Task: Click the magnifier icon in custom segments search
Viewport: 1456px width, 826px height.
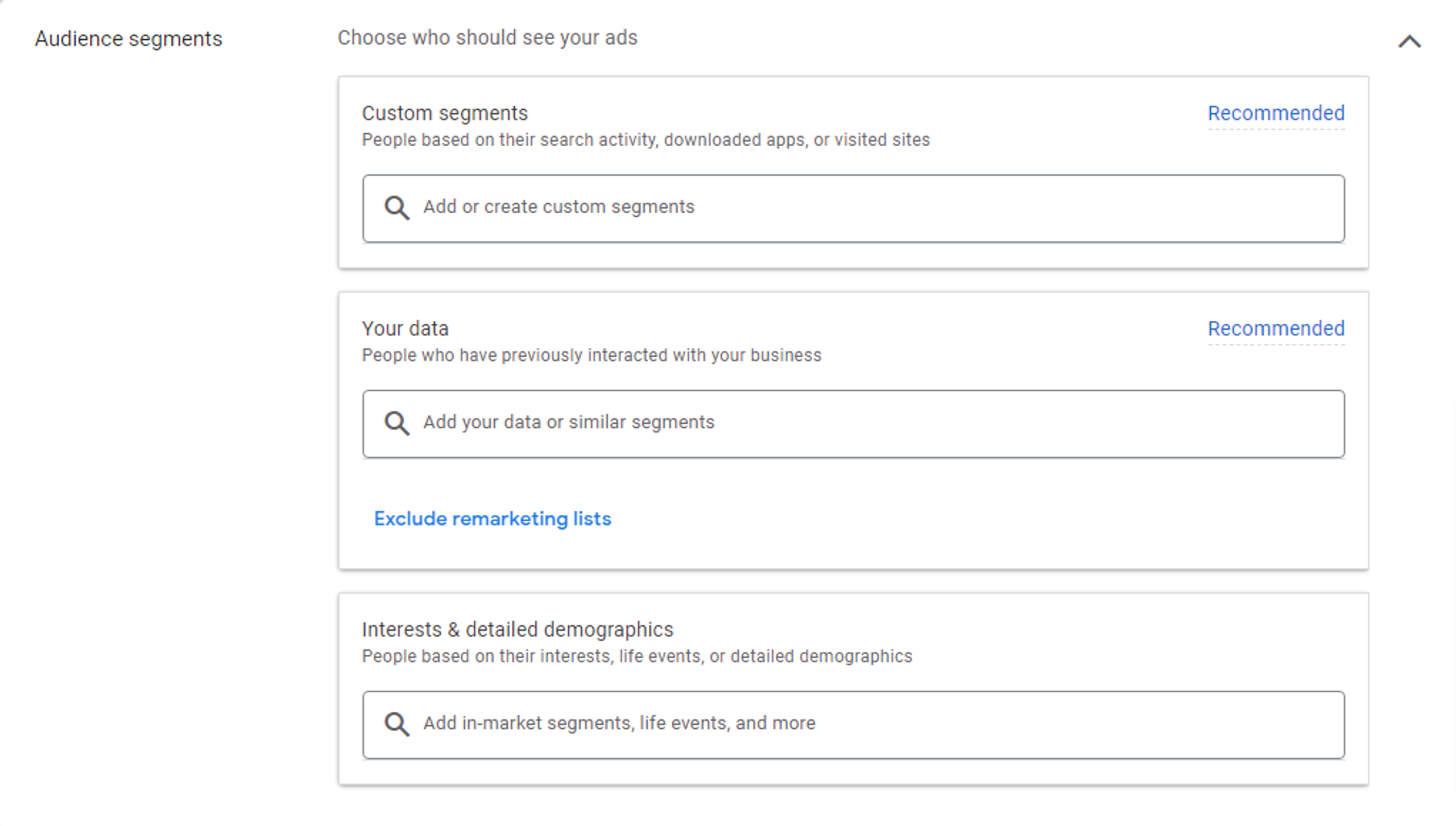Action: (x=396, y=208)
